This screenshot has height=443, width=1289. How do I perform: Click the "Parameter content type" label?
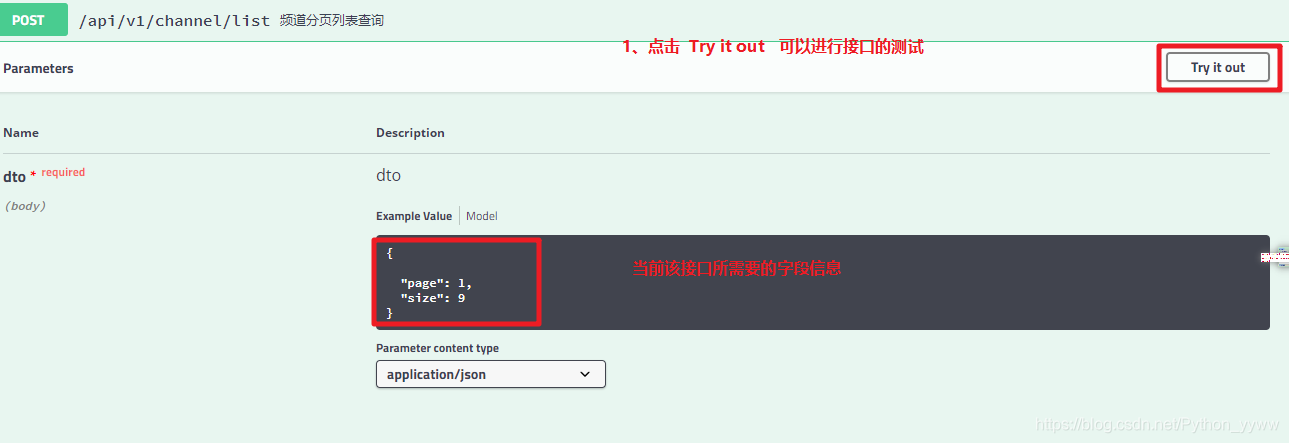coord(437,348)
